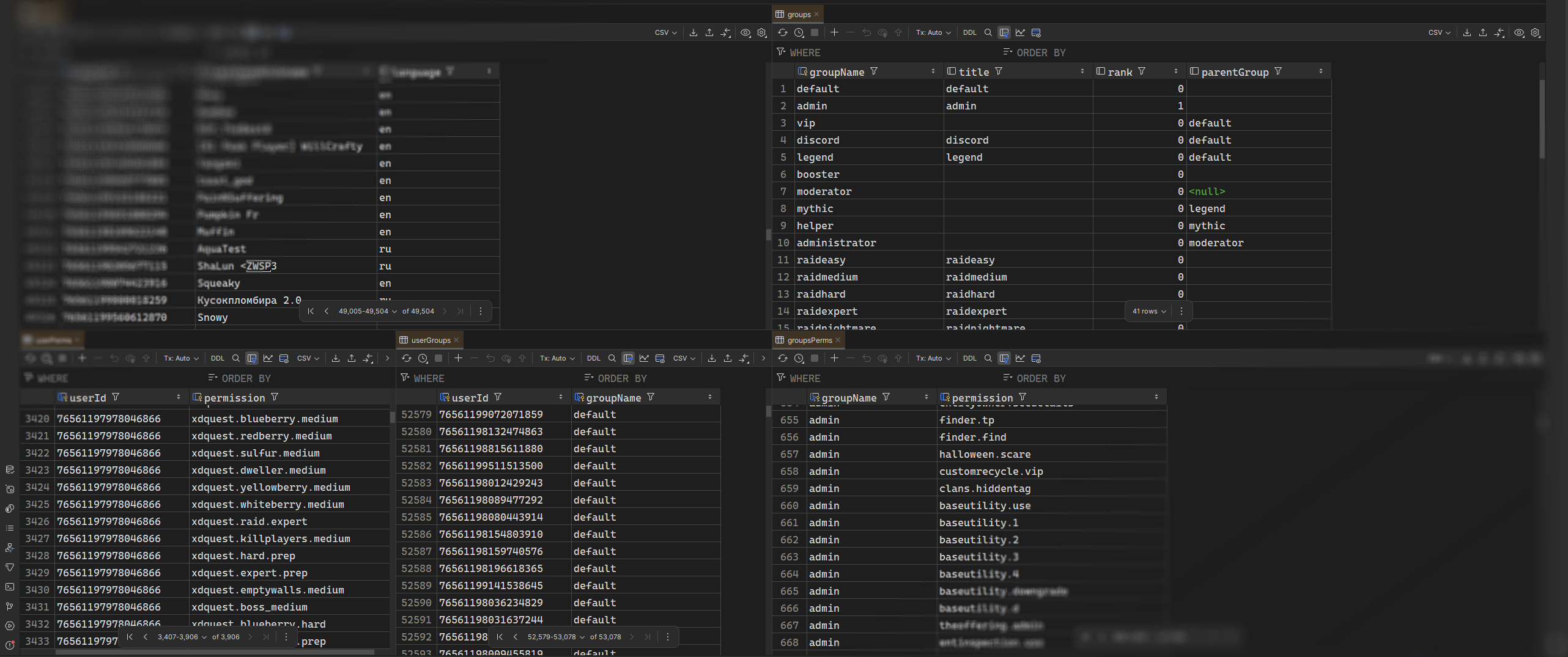The width and height of the screenshot is (1568, 657).
Task: Open Tx: Auto dropdown in groups toolbar
Action: [933, 32]
